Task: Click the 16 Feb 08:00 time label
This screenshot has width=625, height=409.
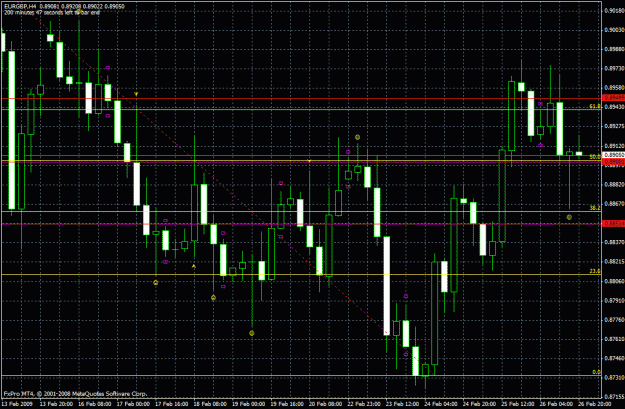Action: coord(94,404)
